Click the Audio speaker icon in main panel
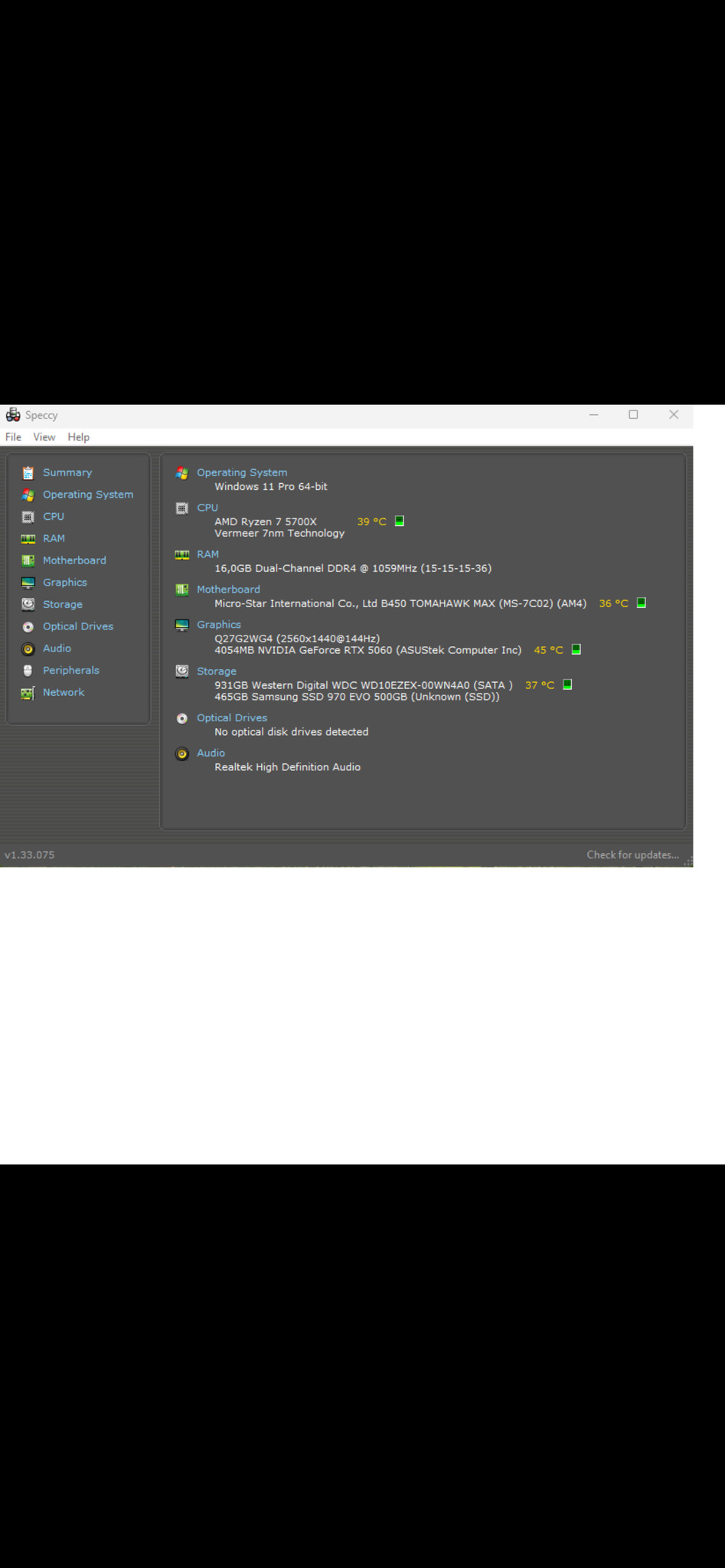This screenshot has width=725, height=1568. (x=182, y=753)
